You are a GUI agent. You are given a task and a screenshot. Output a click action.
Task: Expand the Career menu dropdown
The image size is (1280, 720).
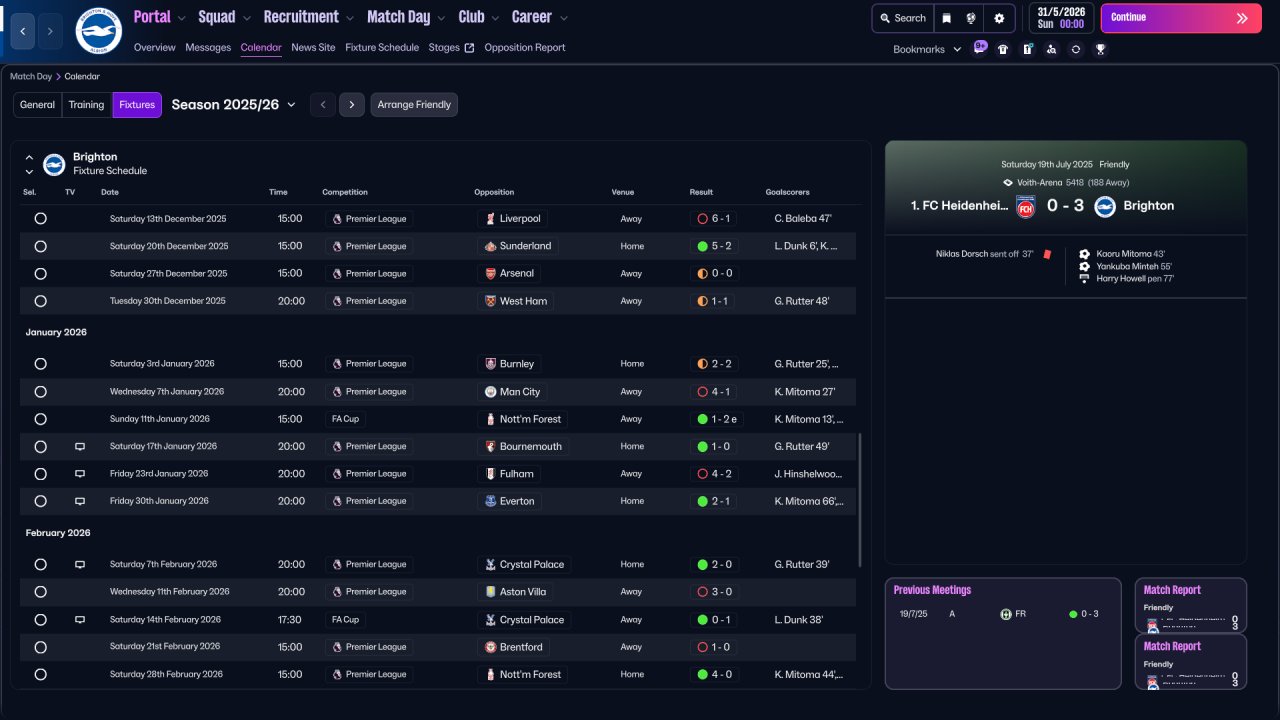(563, 18)
